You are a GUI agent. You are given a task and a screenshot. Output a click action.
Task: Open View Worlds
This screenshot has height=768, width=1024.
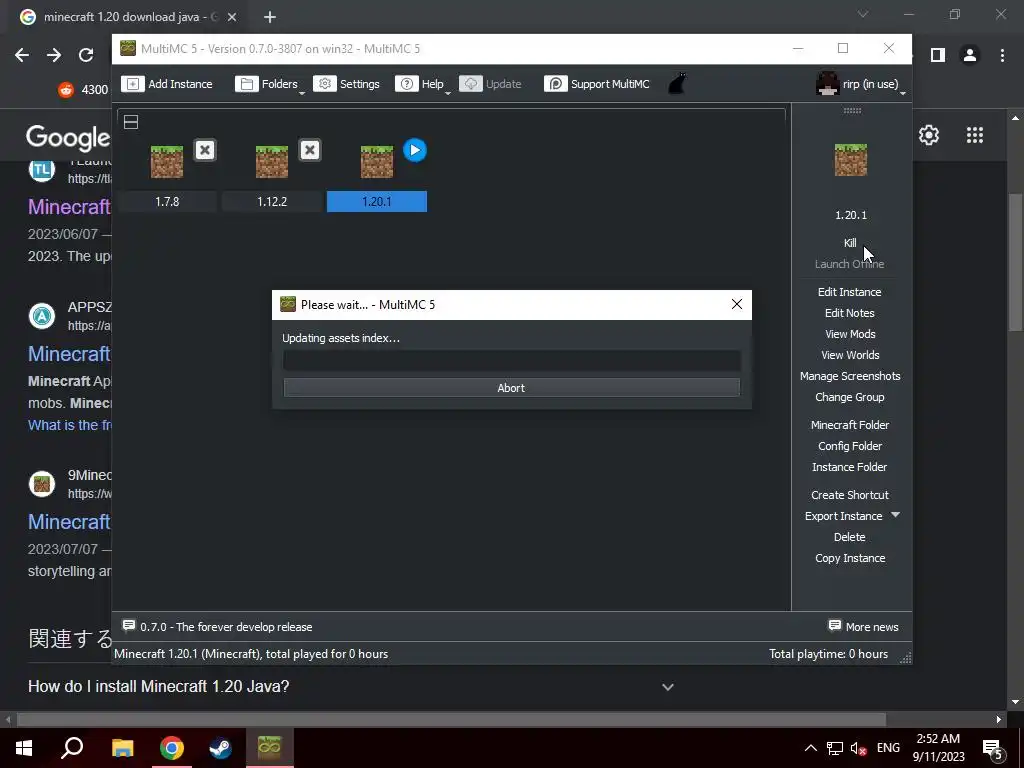(850, 355)
